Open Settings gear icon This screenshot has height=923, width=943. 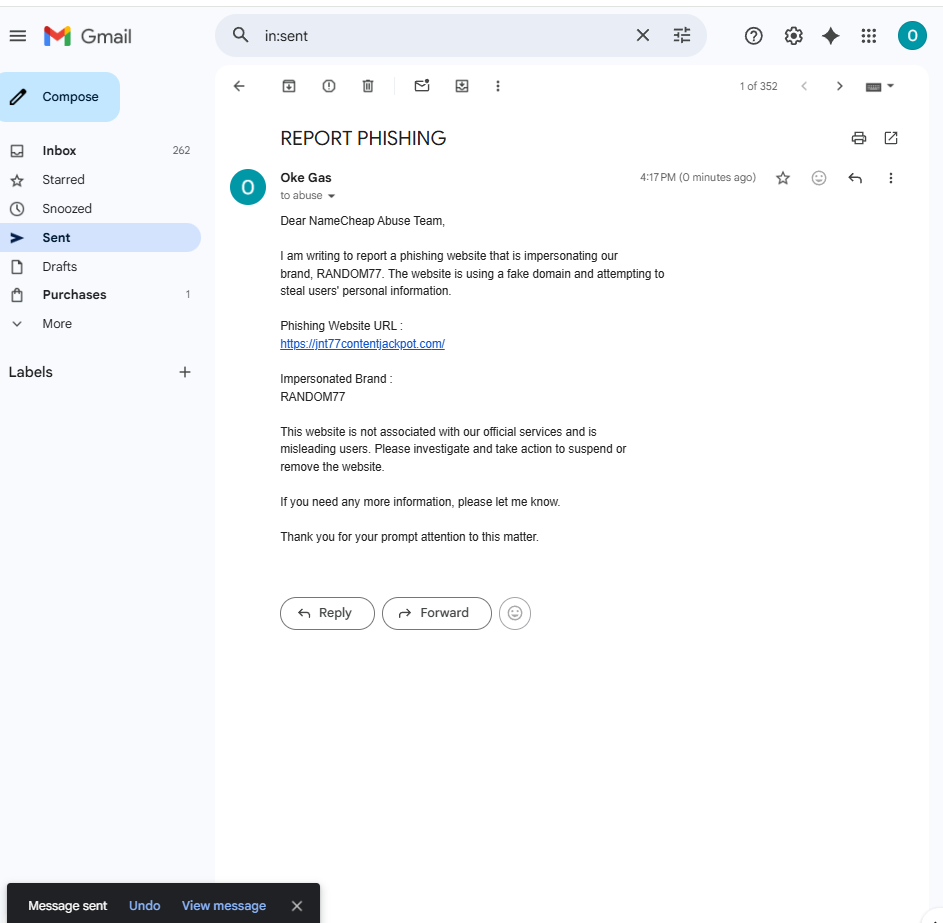click(x=793, y=36)
